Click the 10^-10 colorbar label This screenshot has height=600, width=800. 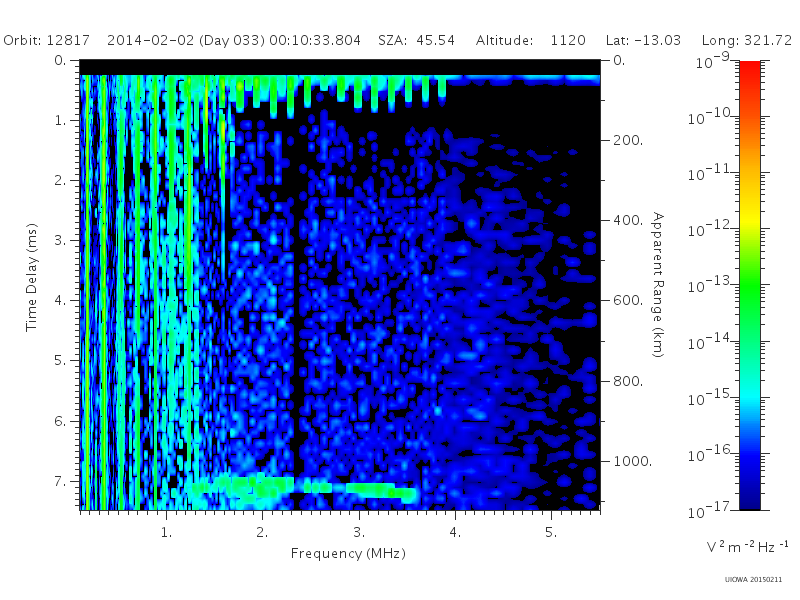(x=711, y=117)
